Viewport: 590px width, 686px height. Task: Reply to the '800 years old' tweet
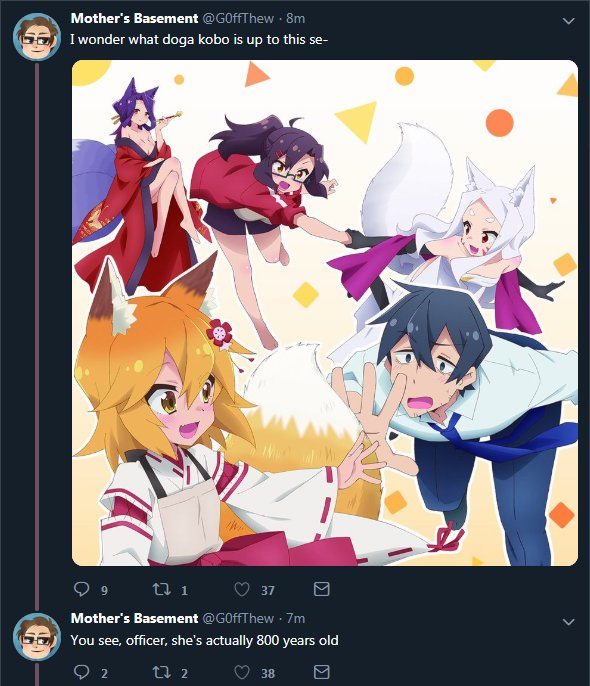(82, 672)
